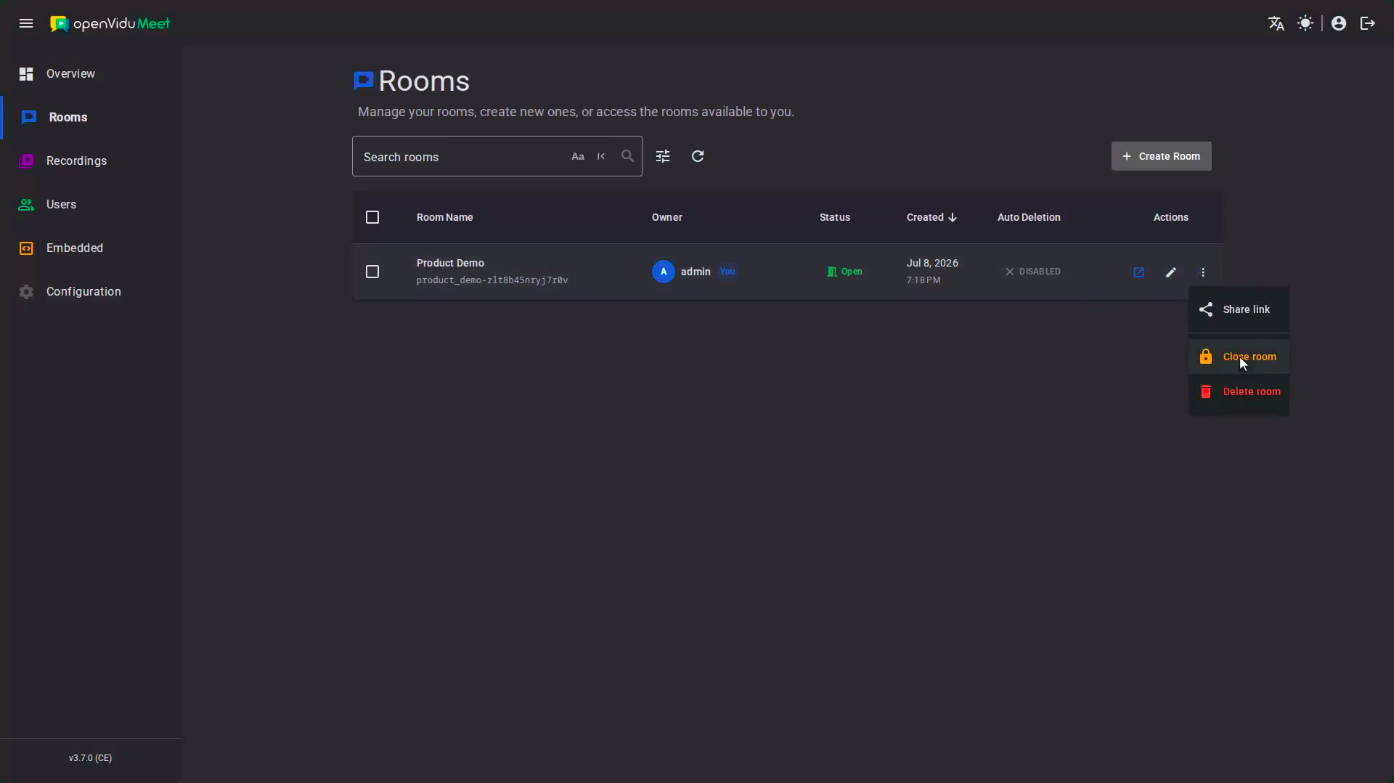Click the Status column header
The height and width of the screenshot is (783, 1394).
tap(835, 217)
